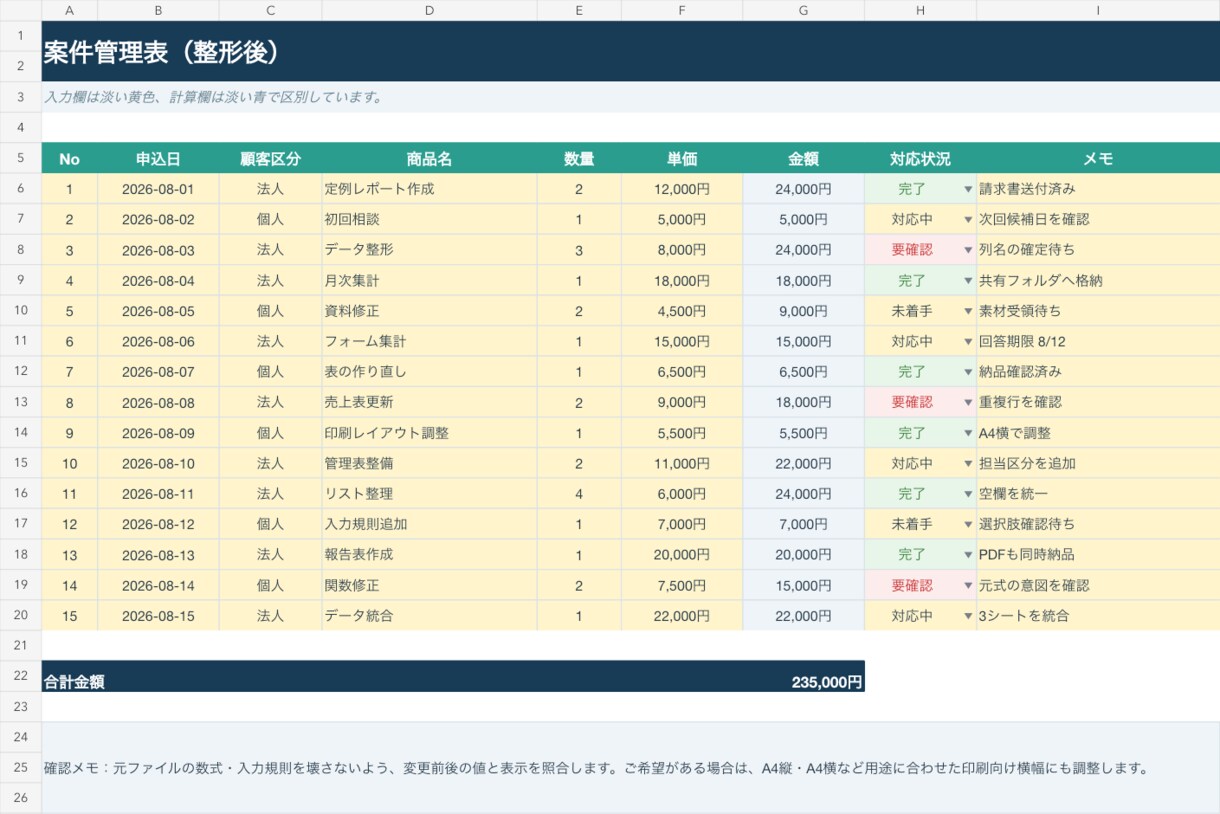Image resolution: width=1220 pixels, height=814 pixels.
Task: Click the 商品名 header cell
Action: [429, 158]
